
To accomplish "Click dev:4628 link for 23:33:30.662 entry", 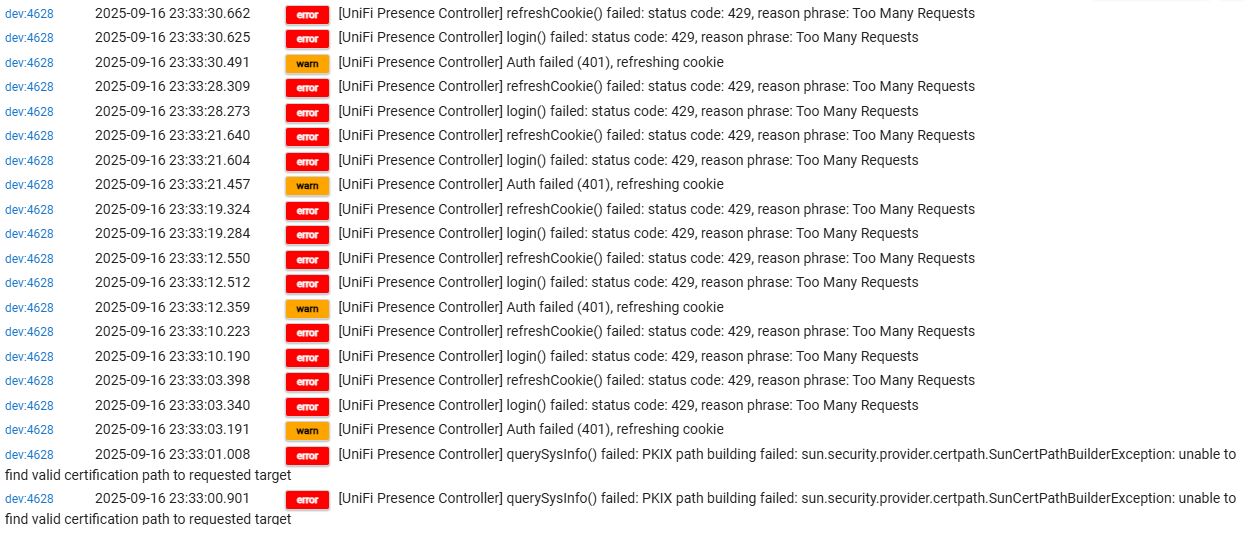I will click(x=29, y=14).
